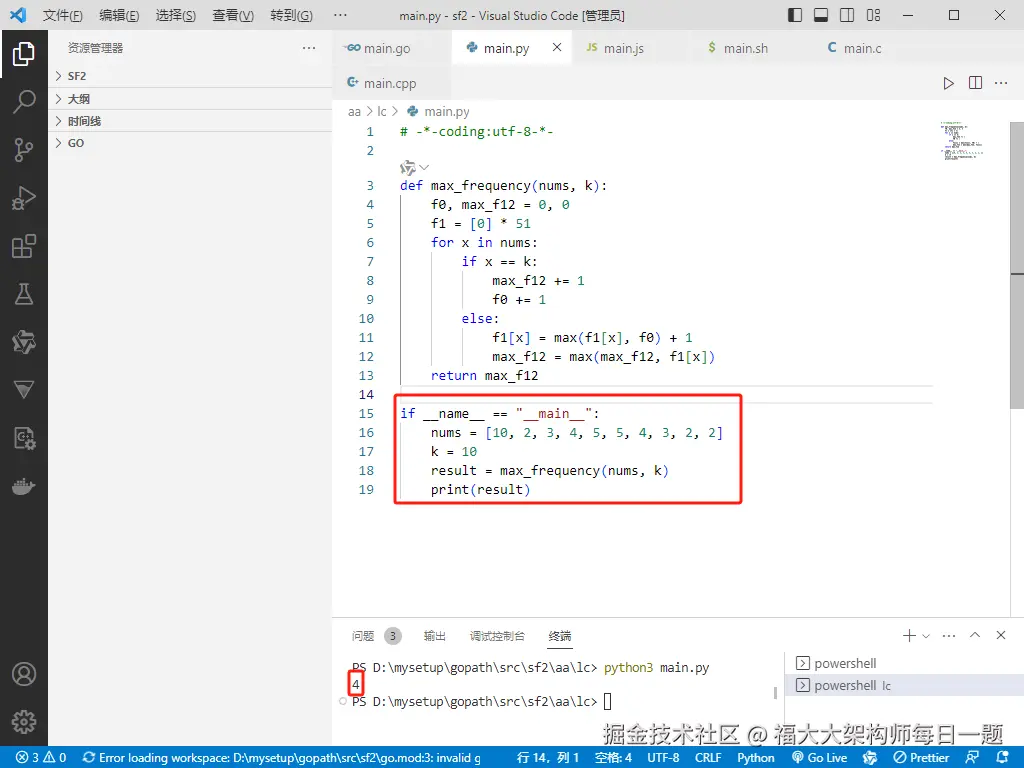Select the first powershell terminal entry
Image resolution: width=1024 pixels, height=768 pixels.
(904, 664)
